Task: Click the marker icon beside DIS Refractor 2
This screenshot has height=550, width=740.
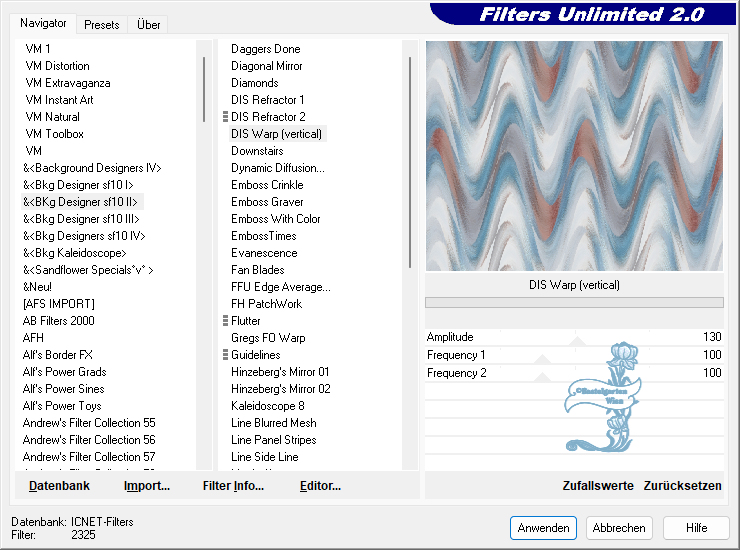Action: click(x=225, y=117)
